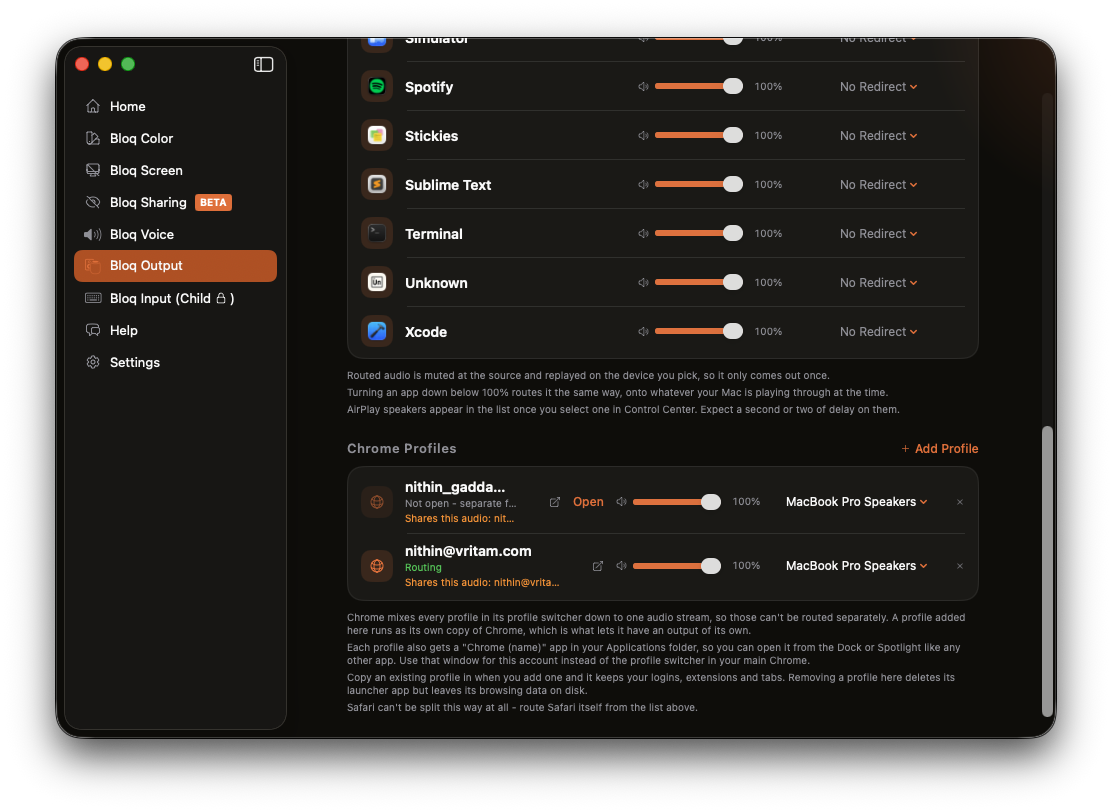Click lock icon next to Bloq Input
The image size is (1112, 812).
click(x=221, y=299)
